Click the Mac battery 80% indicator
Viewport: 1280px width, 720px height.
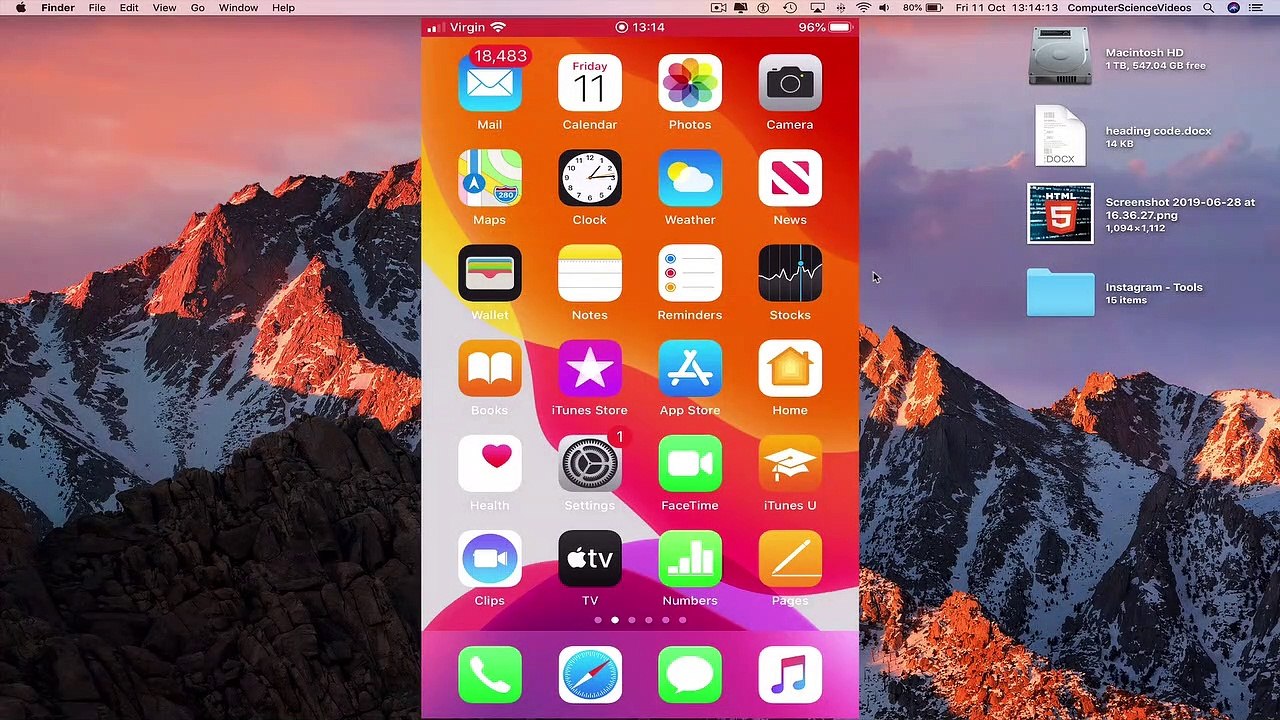point(924,8)
